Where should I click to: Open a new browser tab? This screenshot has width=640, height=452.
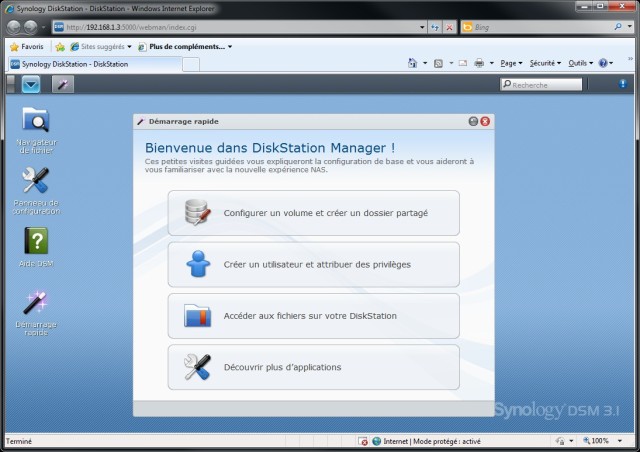tap(191, 65)
